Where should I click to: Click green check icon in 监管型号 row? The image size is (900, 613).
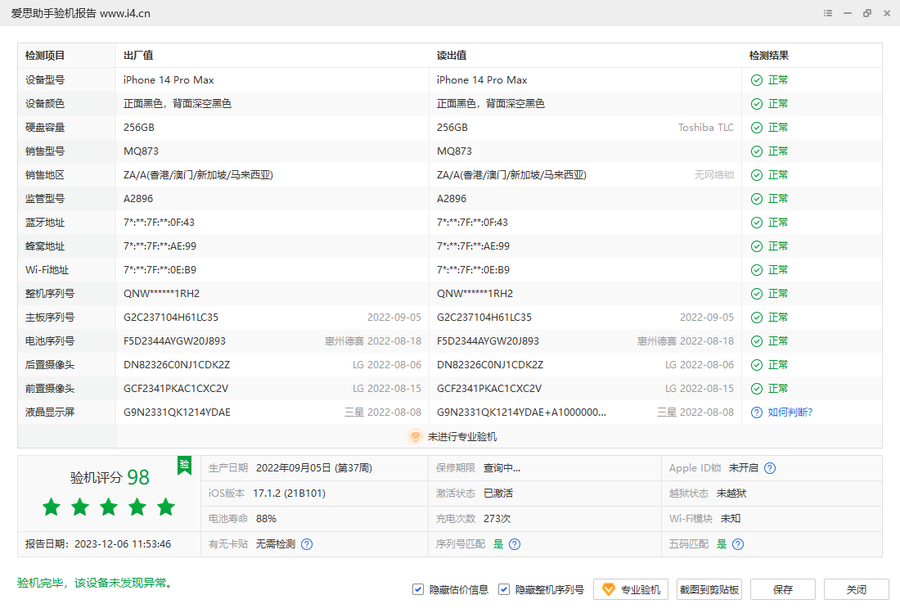[757, 199]
